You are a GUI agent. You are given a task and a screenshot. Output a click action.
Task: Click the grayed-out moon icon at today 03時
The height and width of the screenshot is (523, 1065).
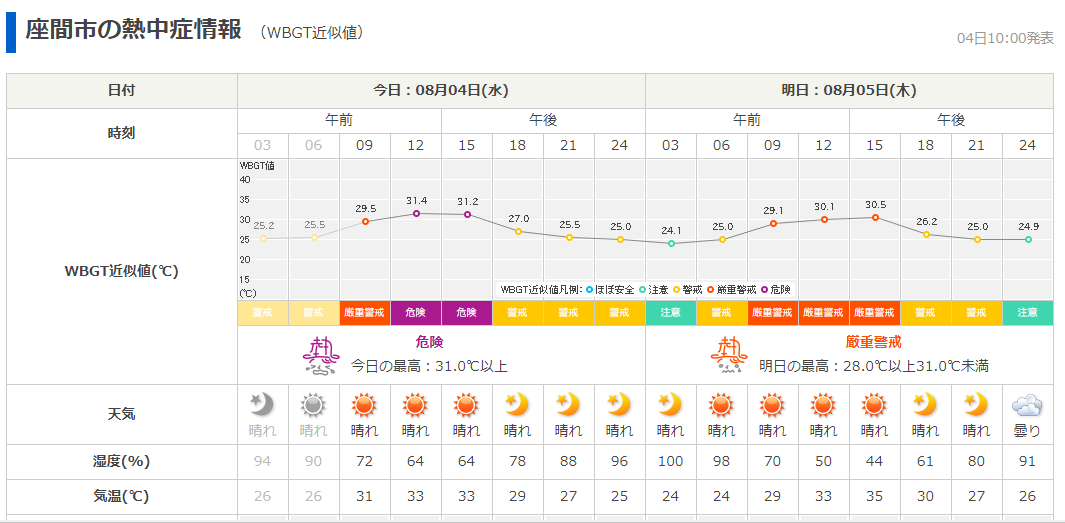[262, 405]
